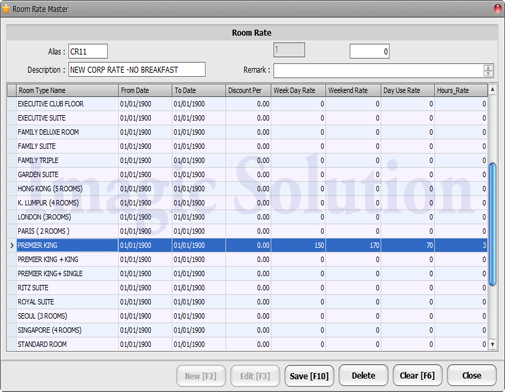
Task: Close window with the red button
Action: [x=497, y=8]
